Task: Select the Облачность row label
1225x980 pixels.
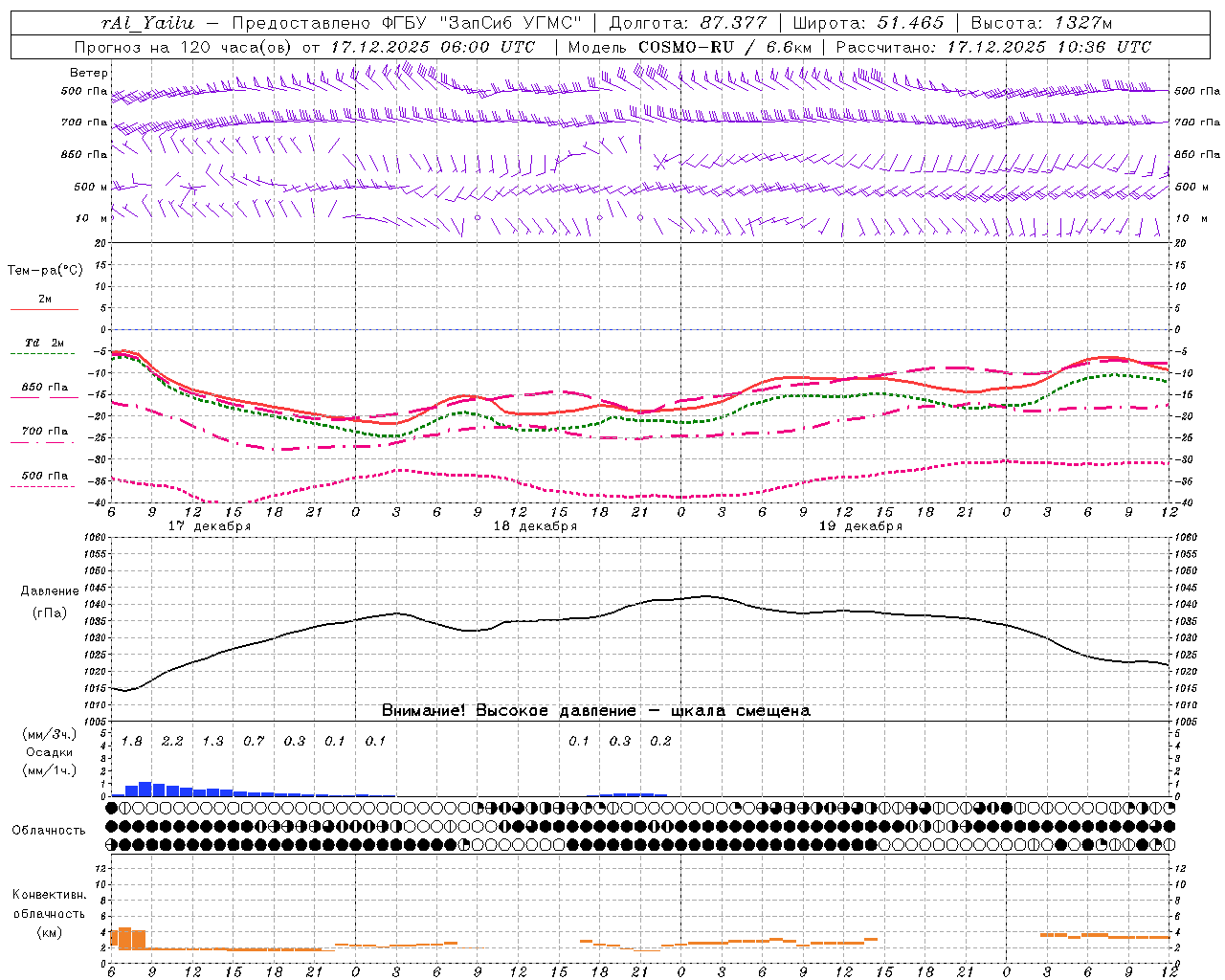Action: (x=49, y=831)
